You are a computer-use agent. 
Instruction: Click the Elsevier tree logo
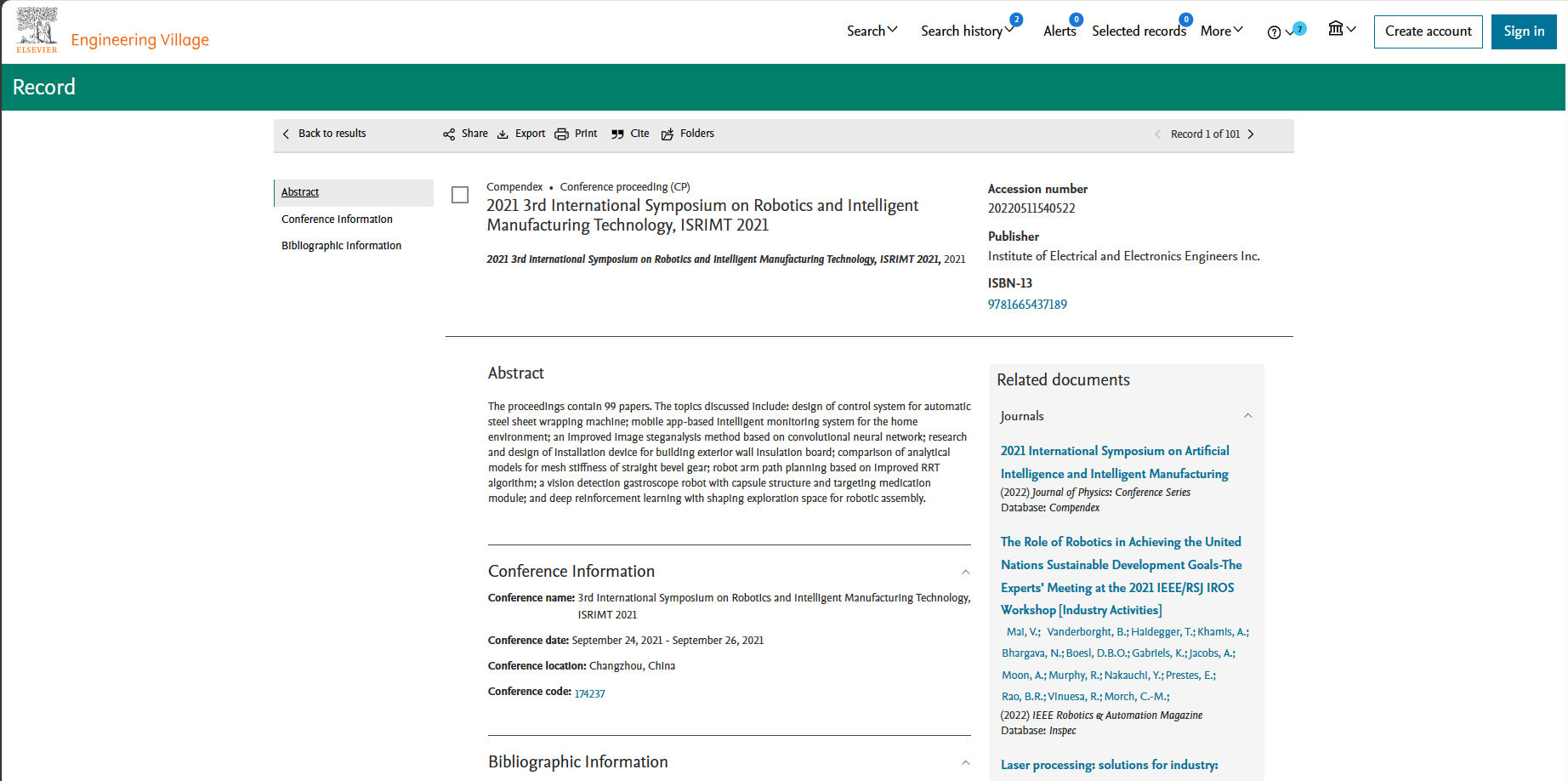37,30
